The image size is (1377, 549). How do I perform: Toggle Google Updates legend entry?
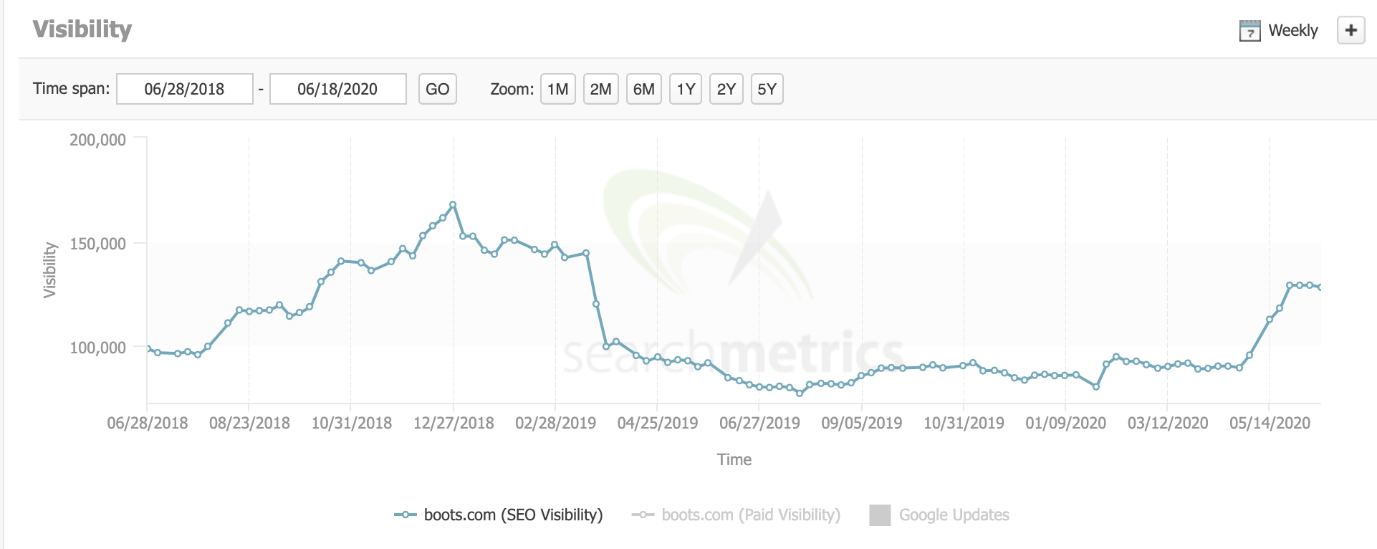(x=939, y=515)
